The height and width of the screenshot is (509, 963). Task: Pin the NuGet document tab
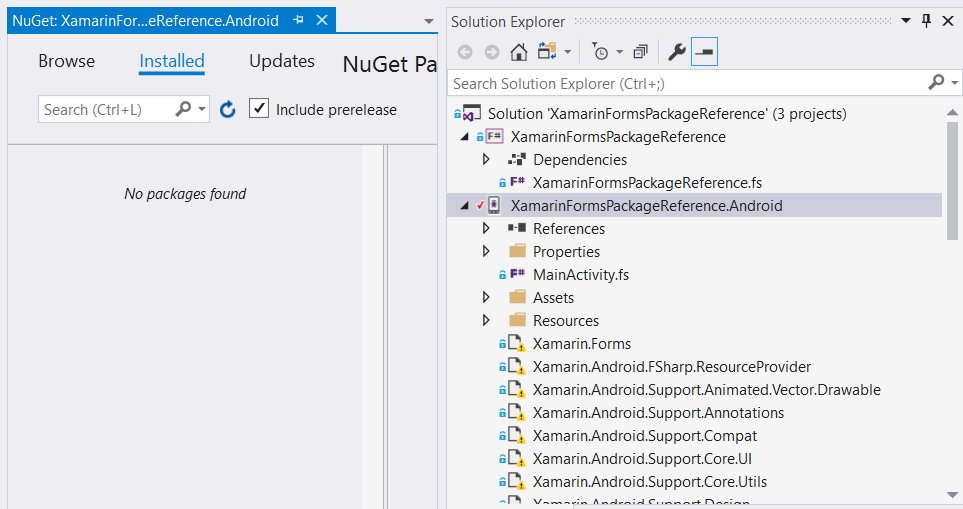(x=298, y=20)
